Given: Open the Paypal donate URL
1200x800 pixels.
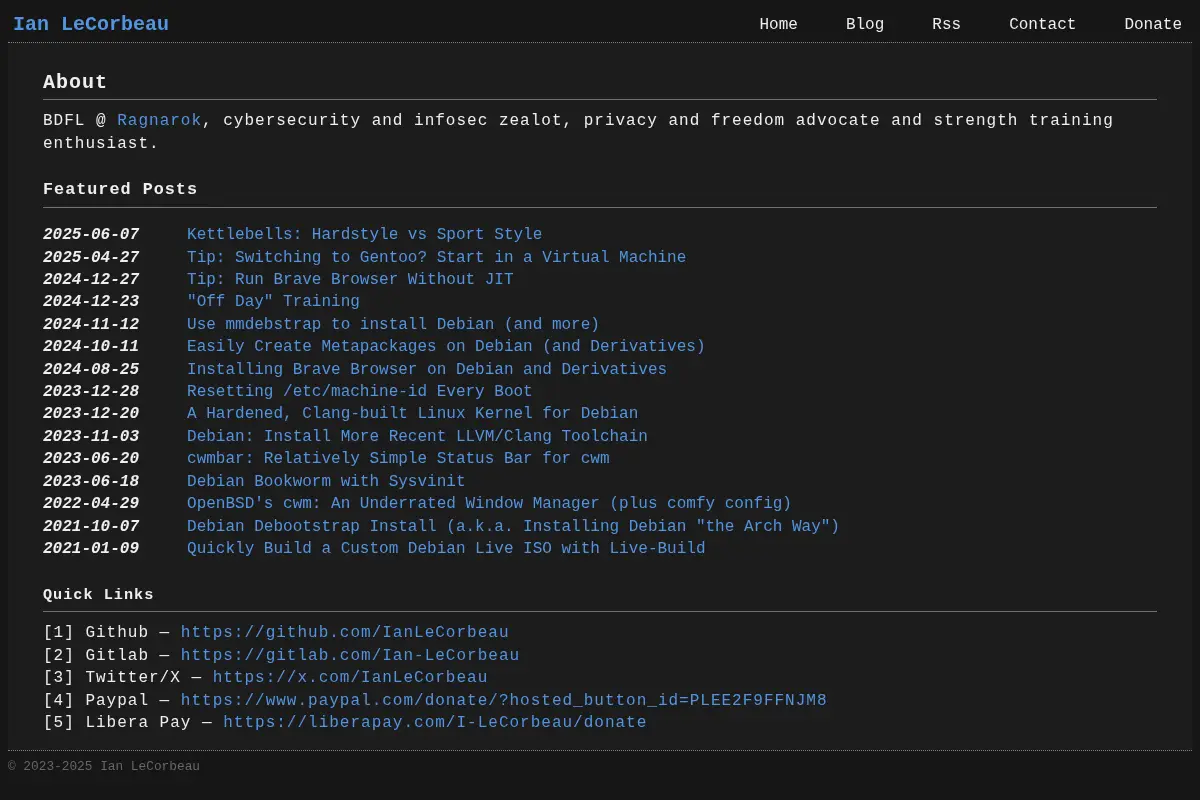Looking at the screenshot, I should click(504, 700).
